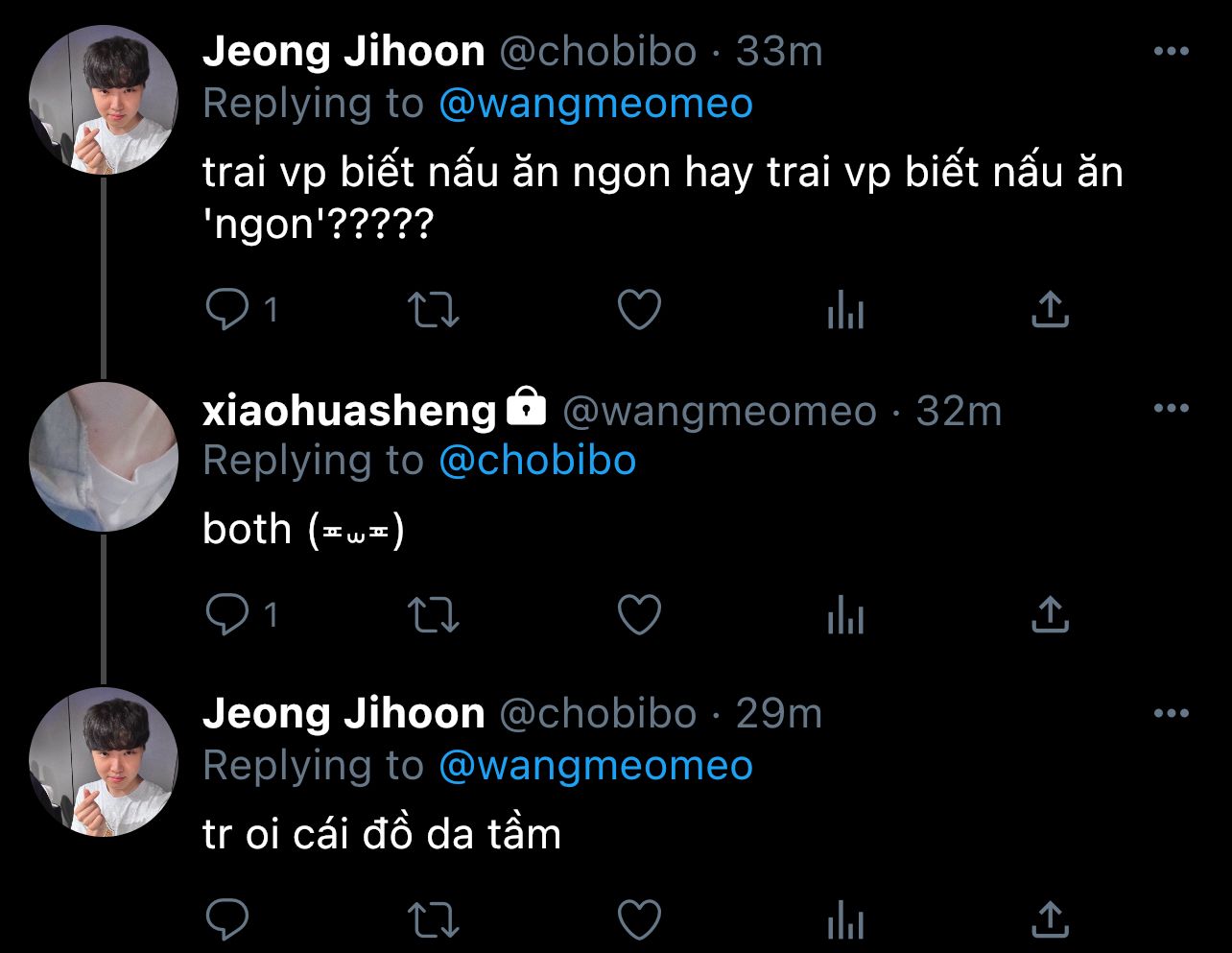Open @chobibo mention link in xiaohuasheng's reply
Image resolution: width=1232 pixels, height=953 pixels.
click(x=537, y=461)
